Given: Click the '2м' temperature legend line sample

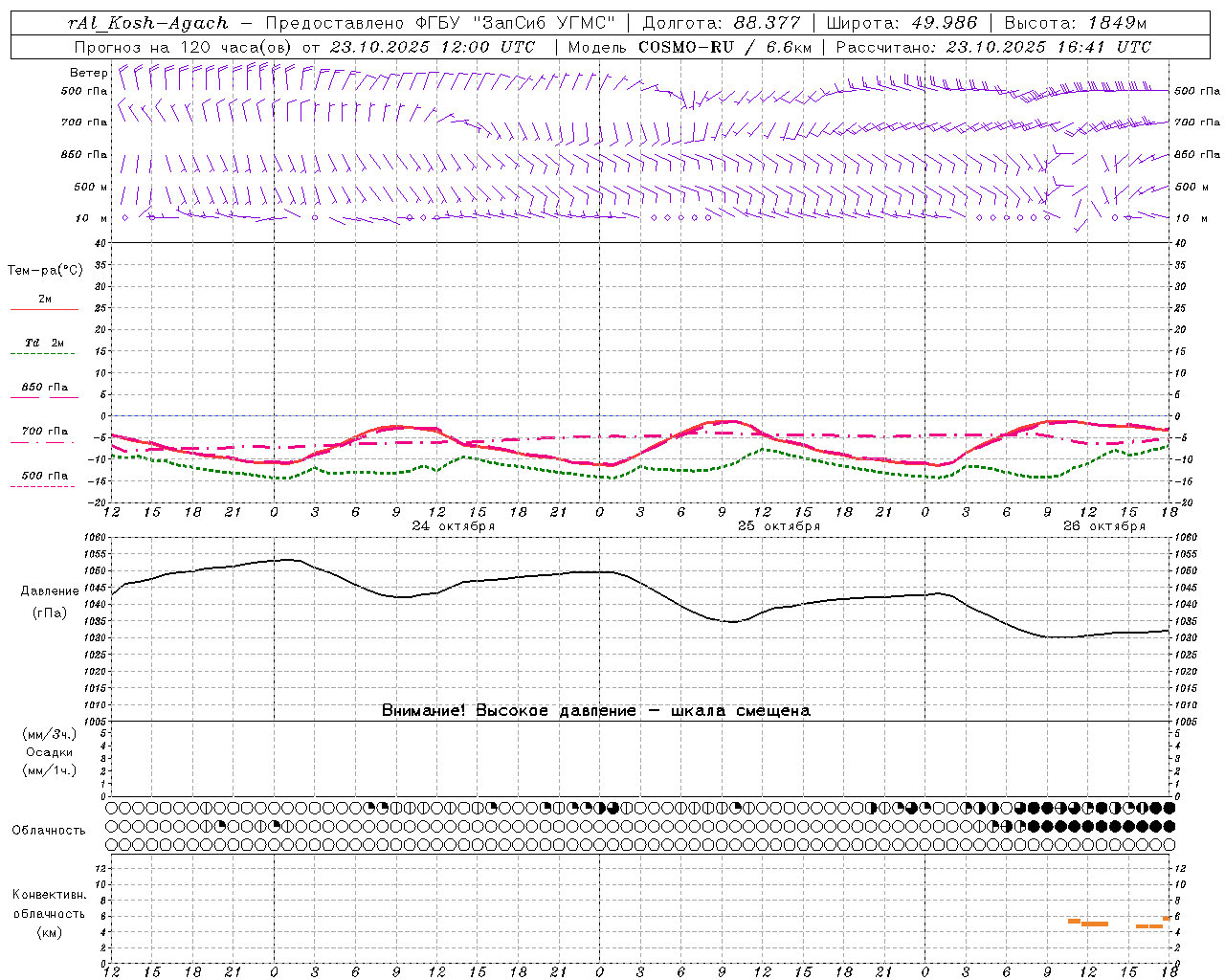Looking at the screenshot, I should coord(44,309).
